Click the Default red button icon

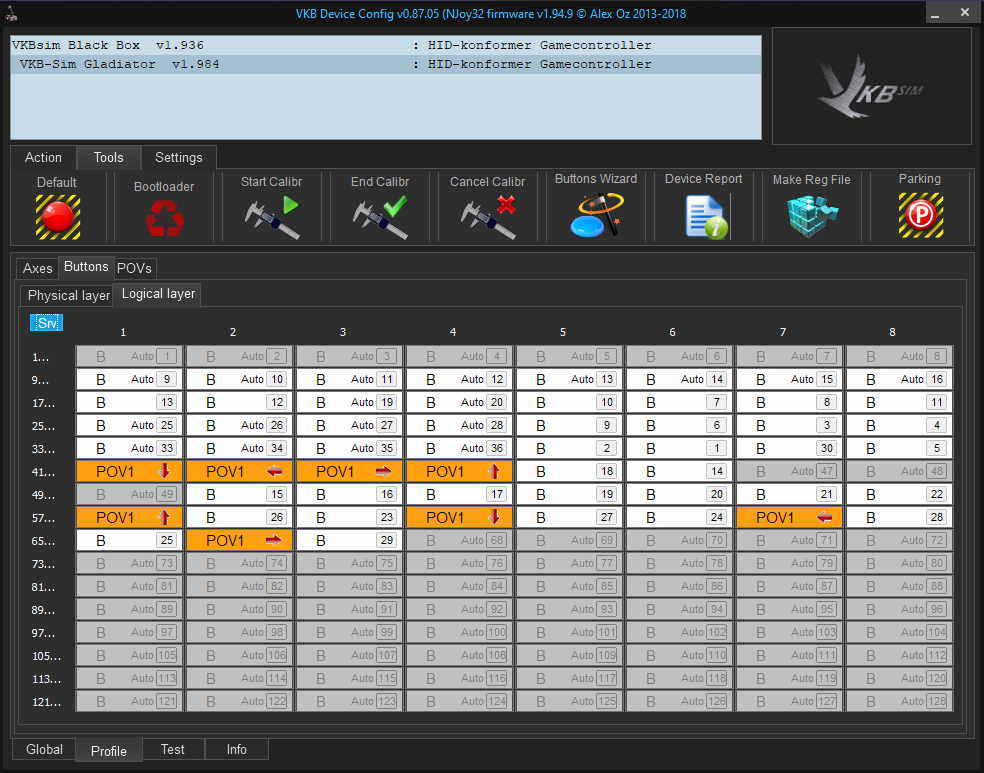57,215
